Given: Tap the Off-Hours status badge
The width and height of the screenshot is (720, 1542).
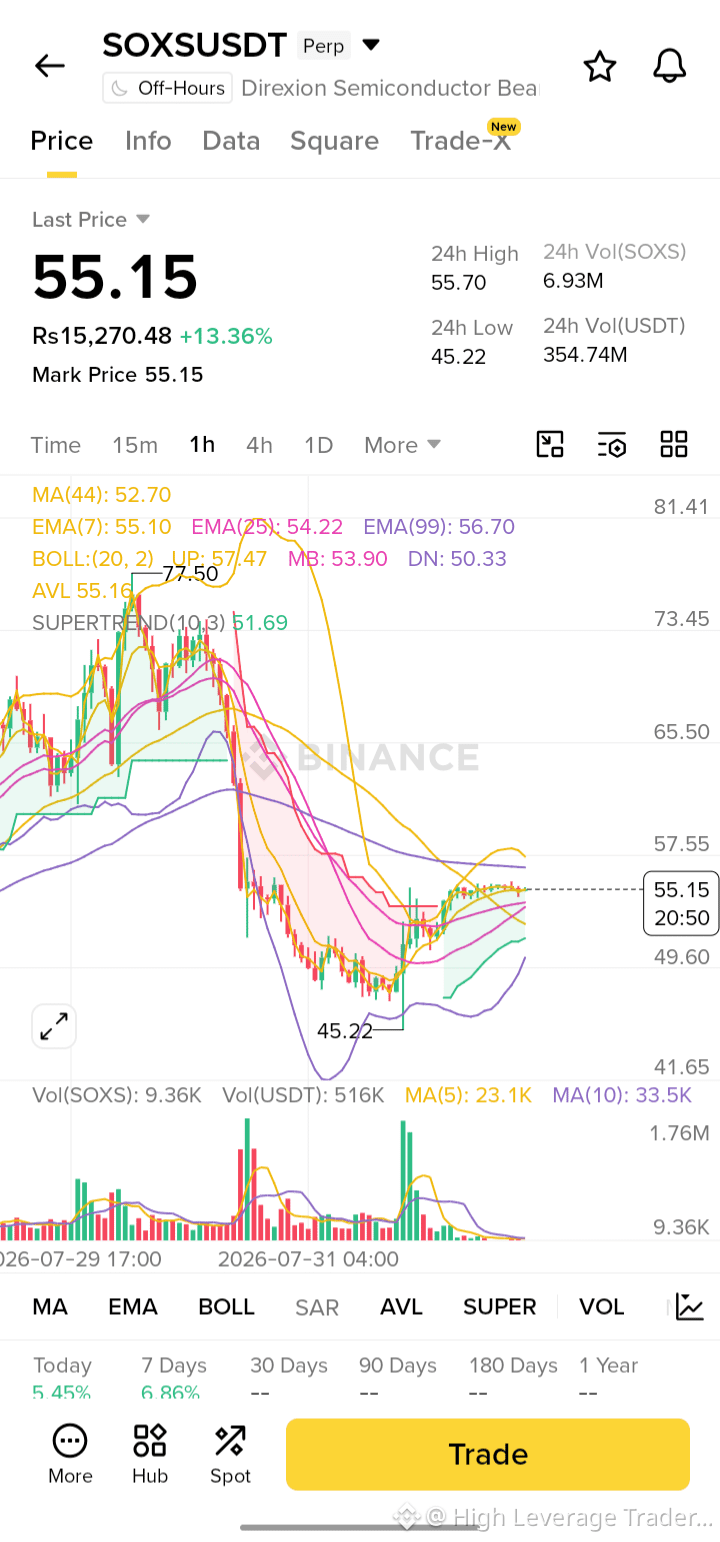Looking at the screenshot, I should coord(168,88).
